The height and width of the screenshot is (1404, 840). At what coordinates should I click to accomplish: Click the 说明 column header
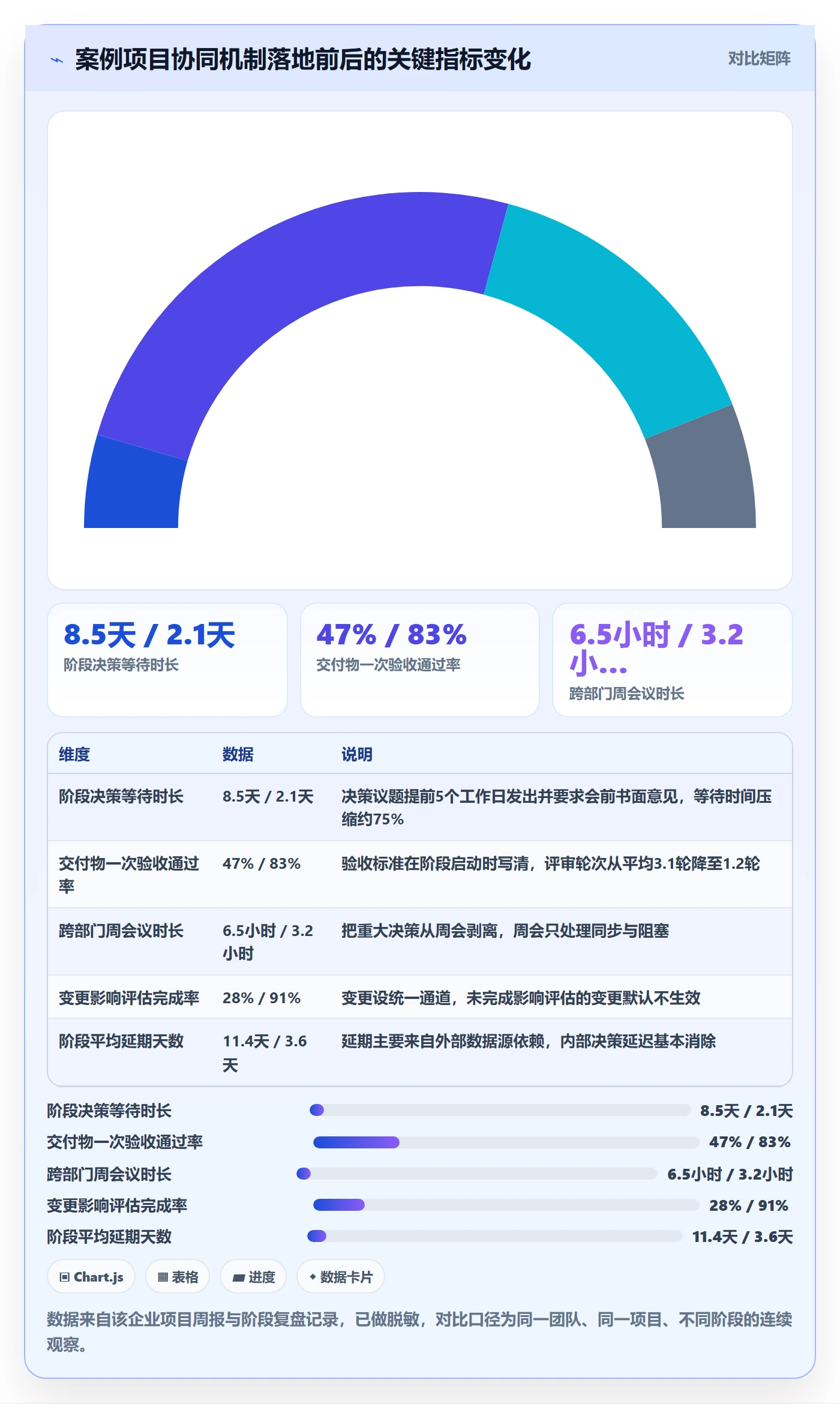357,754
